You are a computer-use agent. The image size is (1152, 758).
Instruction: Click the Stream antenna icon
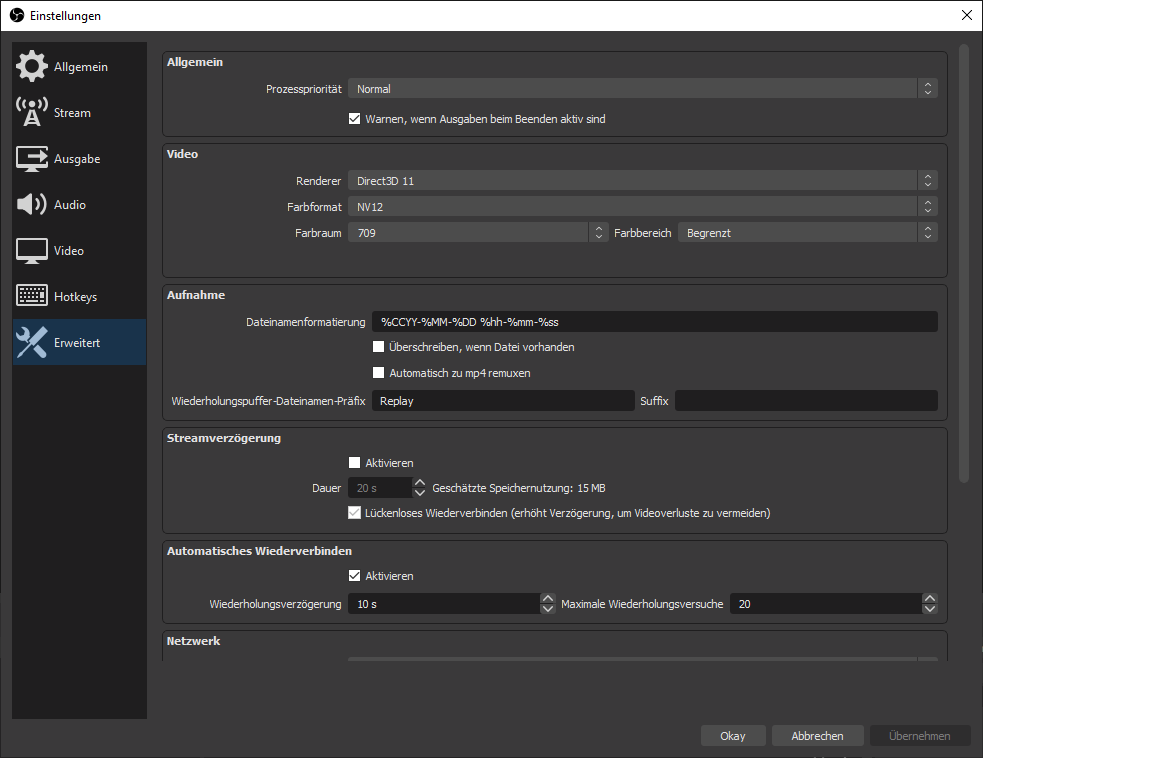point(32,112)
